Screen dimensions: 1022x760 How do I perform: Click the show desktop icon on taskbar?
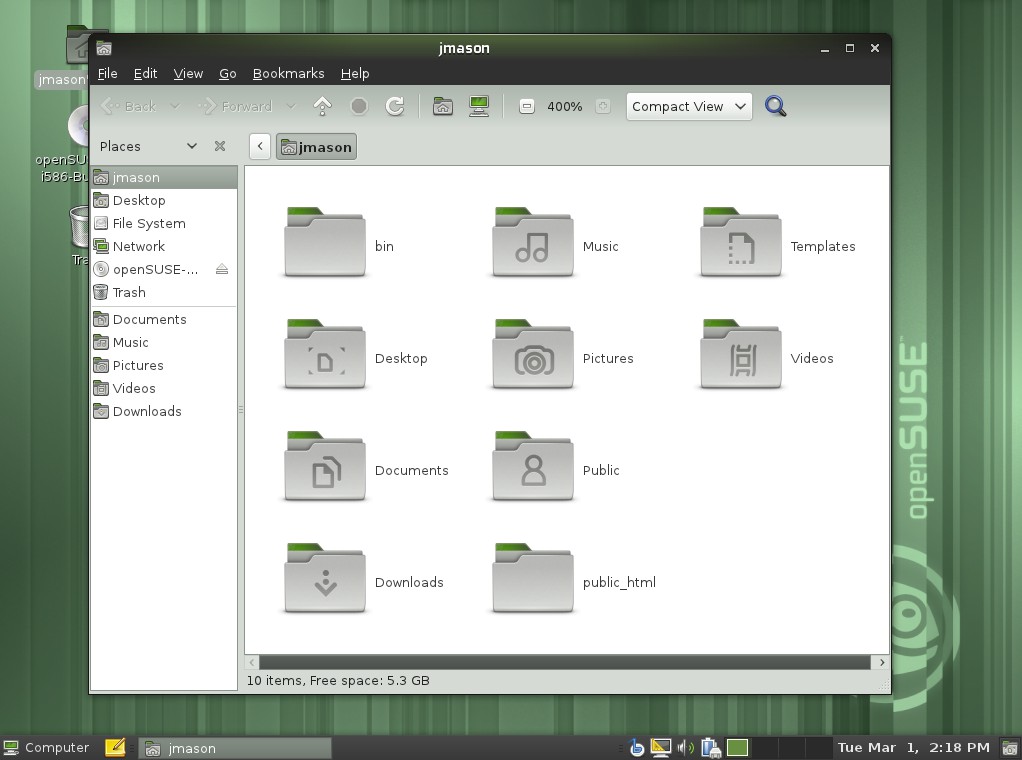pyautogui.click(x=1009, y=748)
